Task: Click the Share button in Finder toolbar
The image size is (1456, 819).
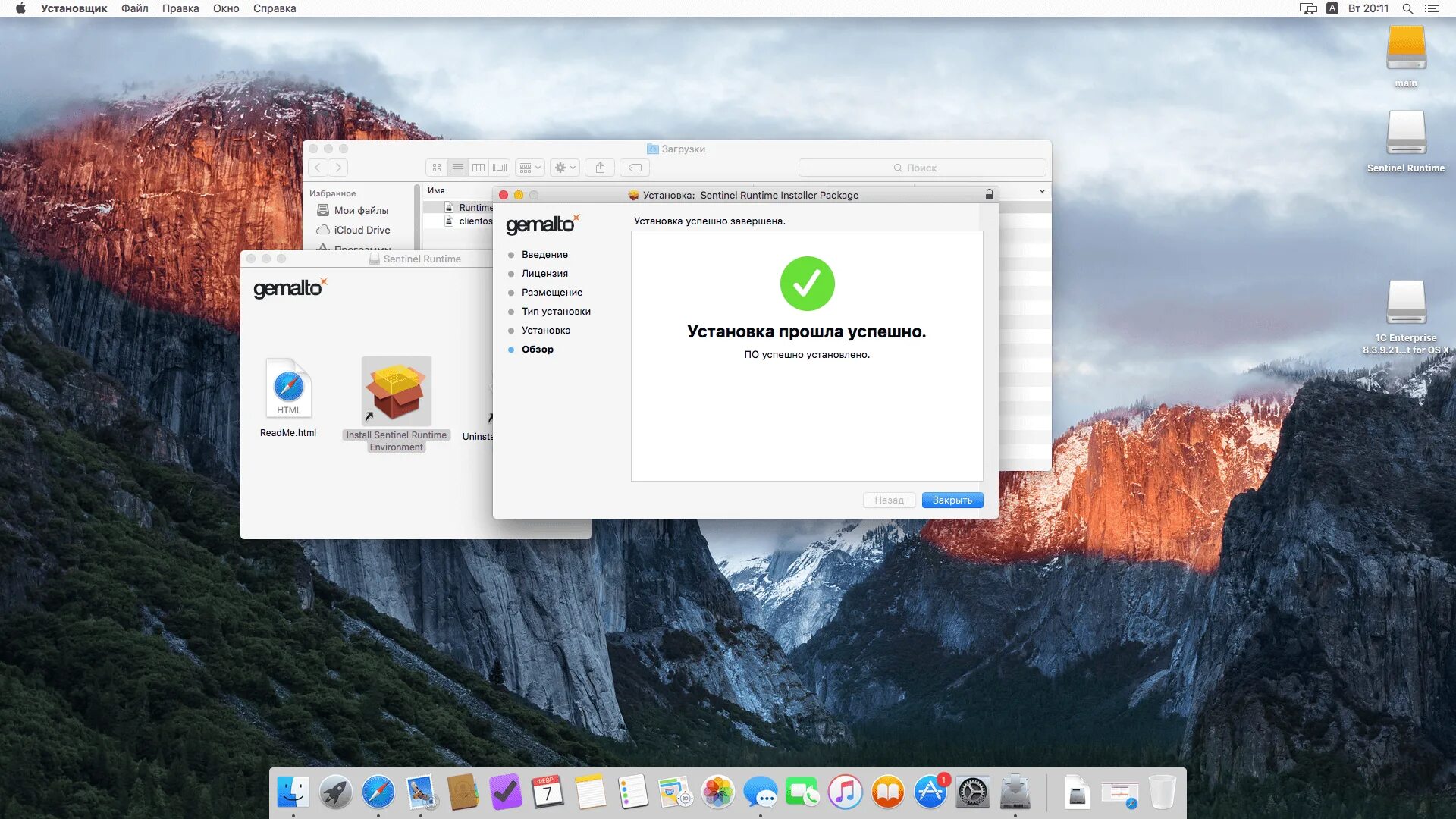Action: [600, 168]
